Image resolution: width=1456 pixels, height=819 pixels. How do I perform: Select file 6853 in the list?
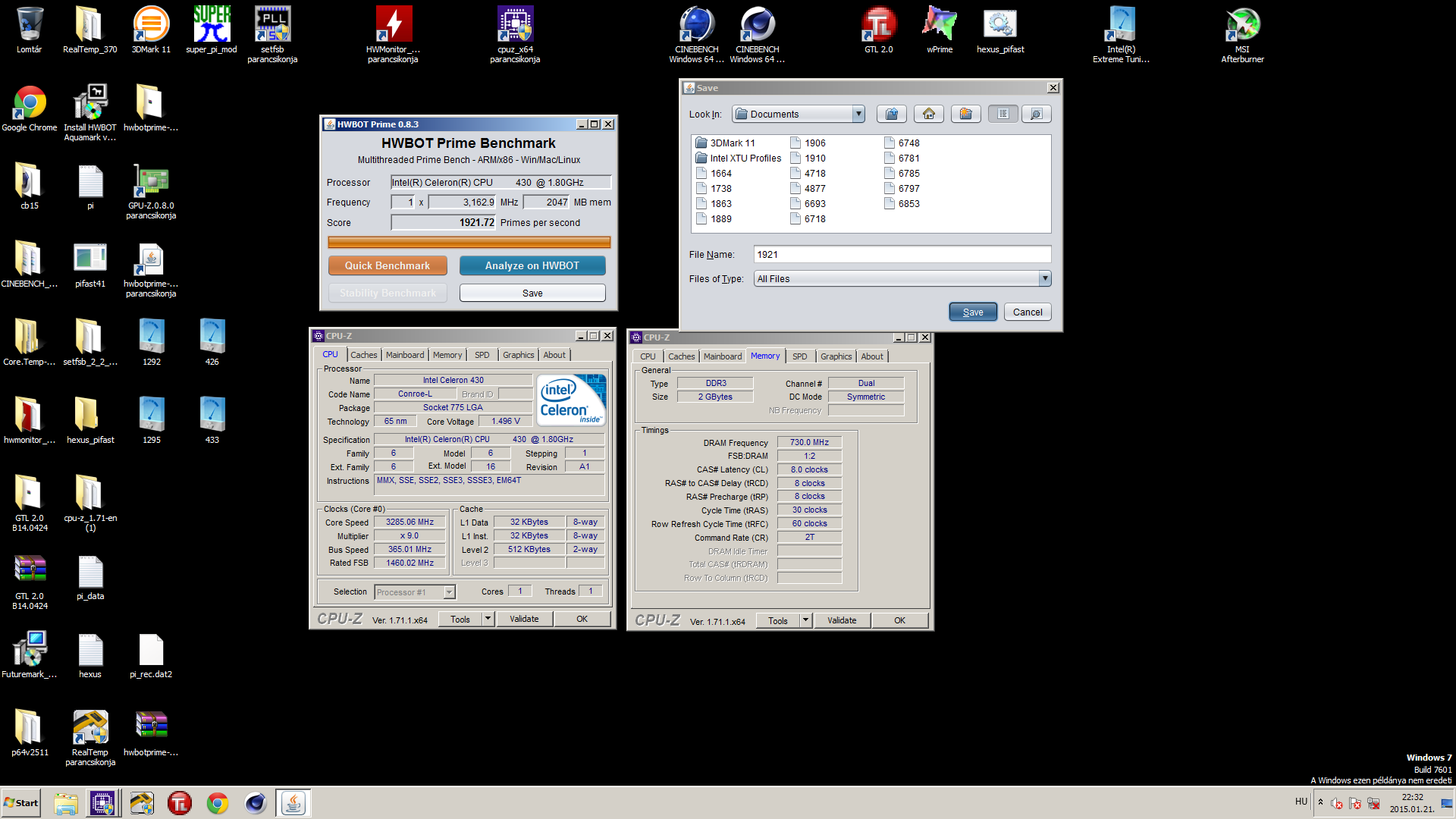click(x=902, y=204)
